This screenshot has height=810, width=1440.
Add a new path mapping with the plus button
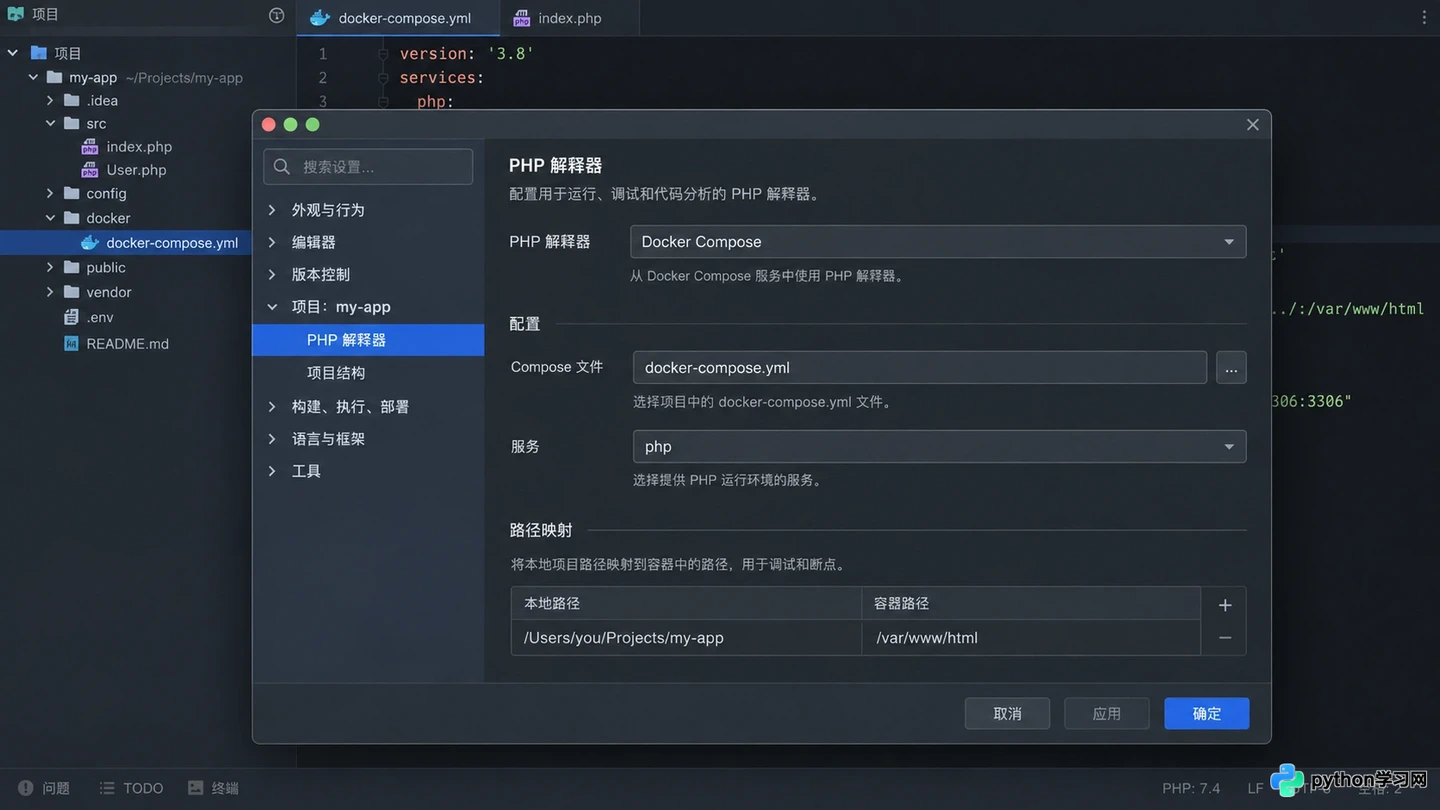pyautogui.click(x=1225, y=605)
